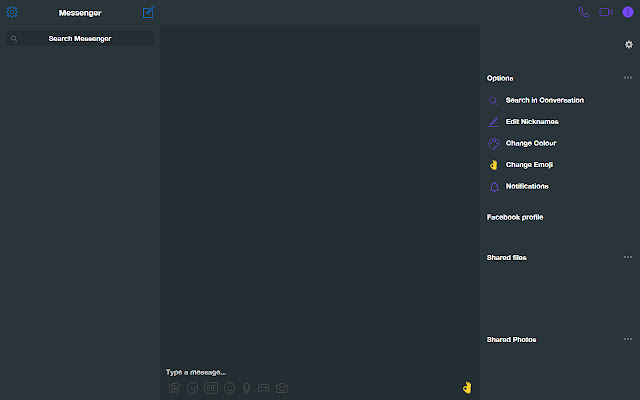This screenshot has height=400, width=640.
Task: Start a video chat with camera icon
Action: 606,12
